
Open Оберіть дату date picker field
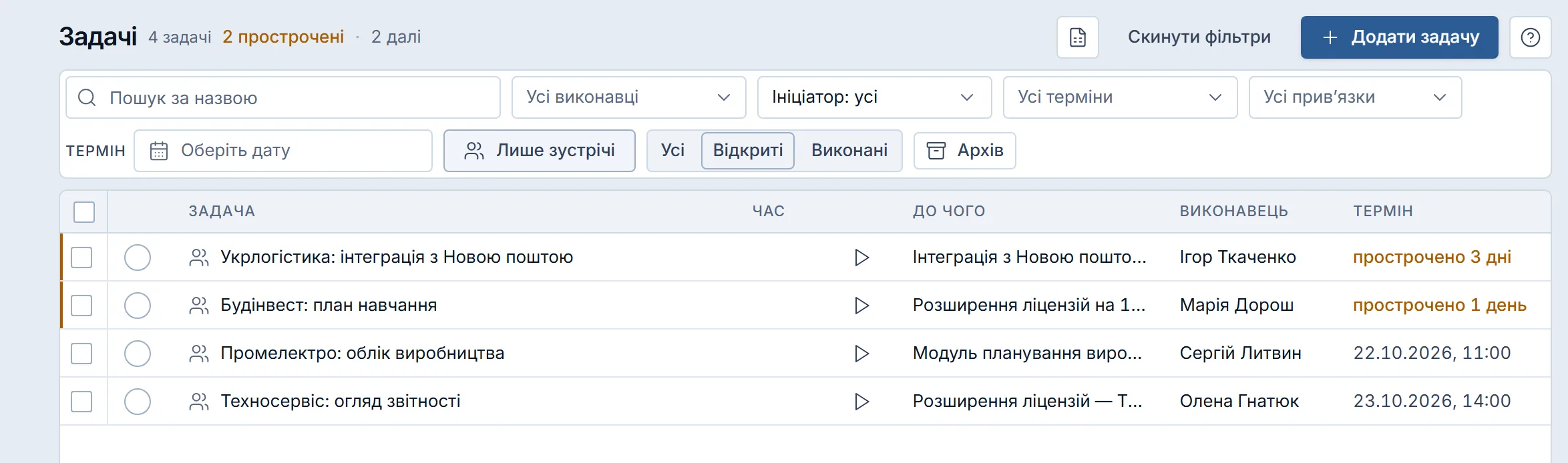(x=283, y=151)
